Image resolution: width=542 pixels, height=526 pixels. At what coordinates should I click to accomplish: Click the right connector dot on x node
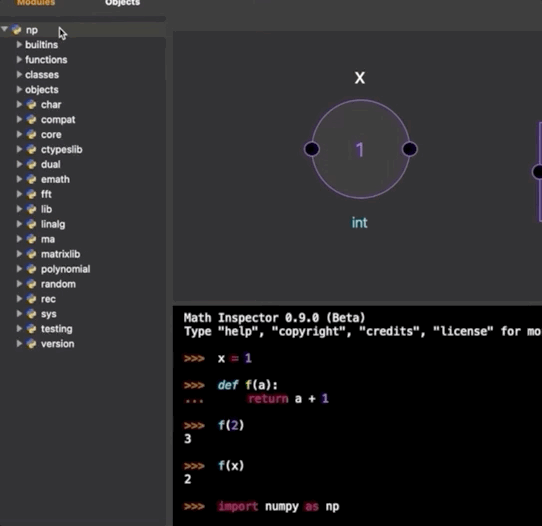410,149
